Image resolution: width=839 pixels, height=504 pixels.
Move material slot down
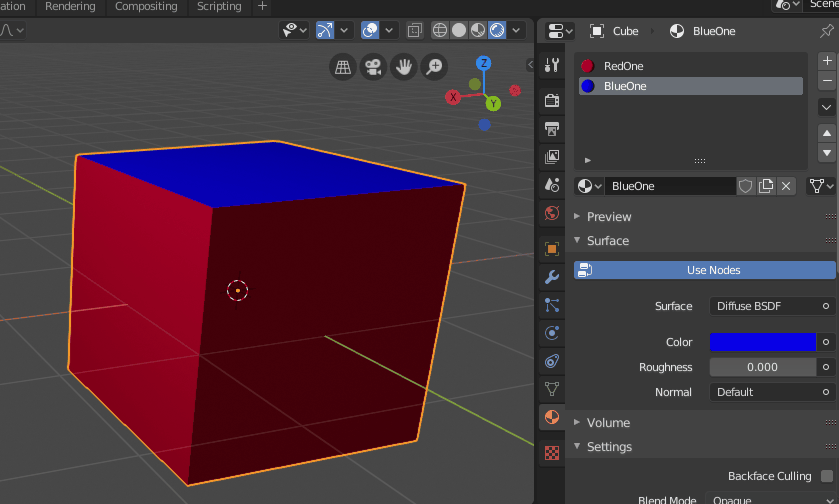(x=827, y=153)
